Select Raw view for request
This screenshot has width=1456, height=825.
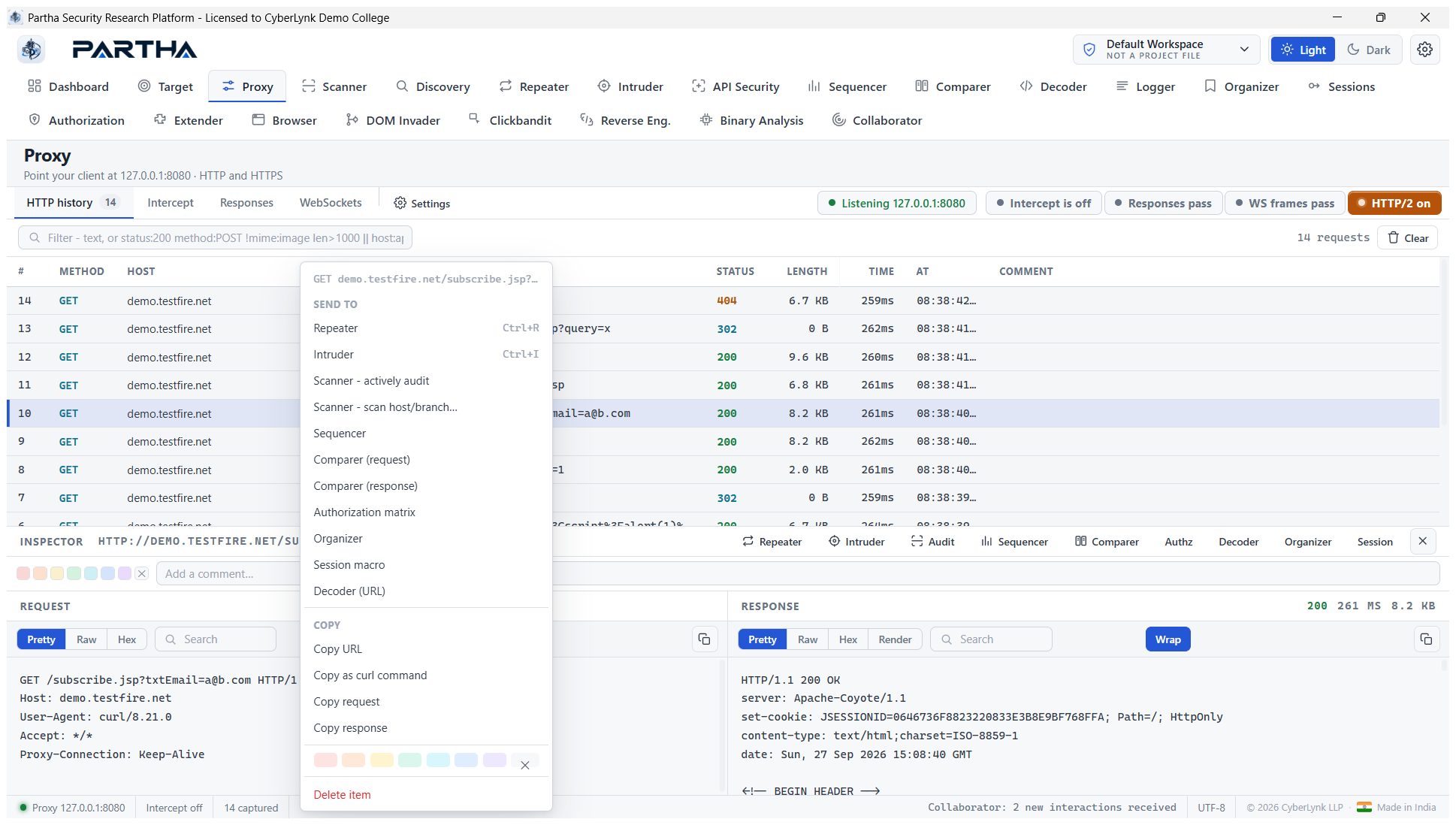[x=86, y=639]
